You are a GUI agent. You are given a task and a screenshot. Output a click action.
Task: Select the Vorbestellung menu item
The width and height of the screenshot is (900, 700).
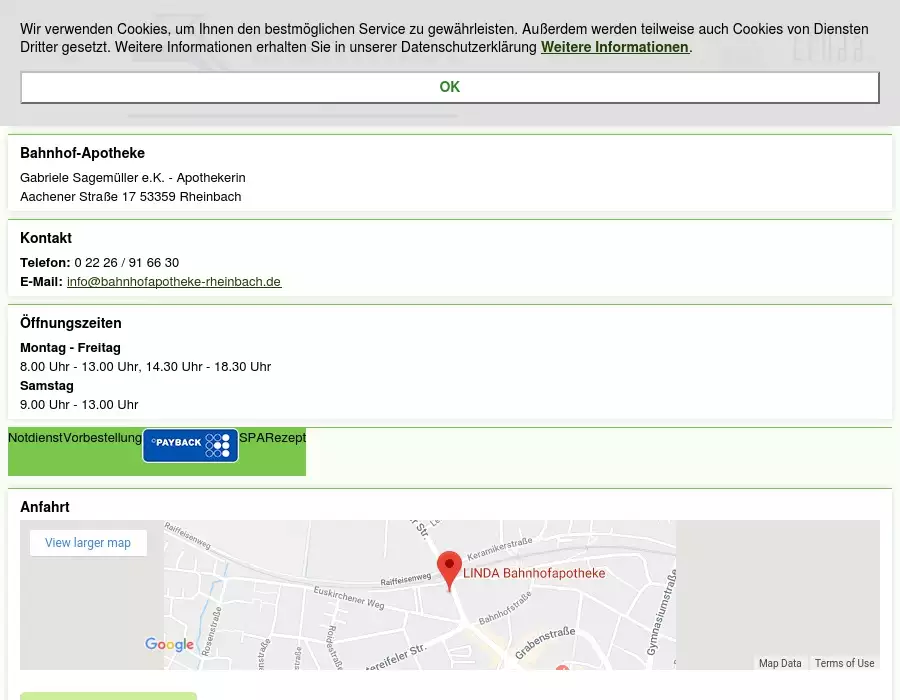pyautogui.click(x=102, y=438)
